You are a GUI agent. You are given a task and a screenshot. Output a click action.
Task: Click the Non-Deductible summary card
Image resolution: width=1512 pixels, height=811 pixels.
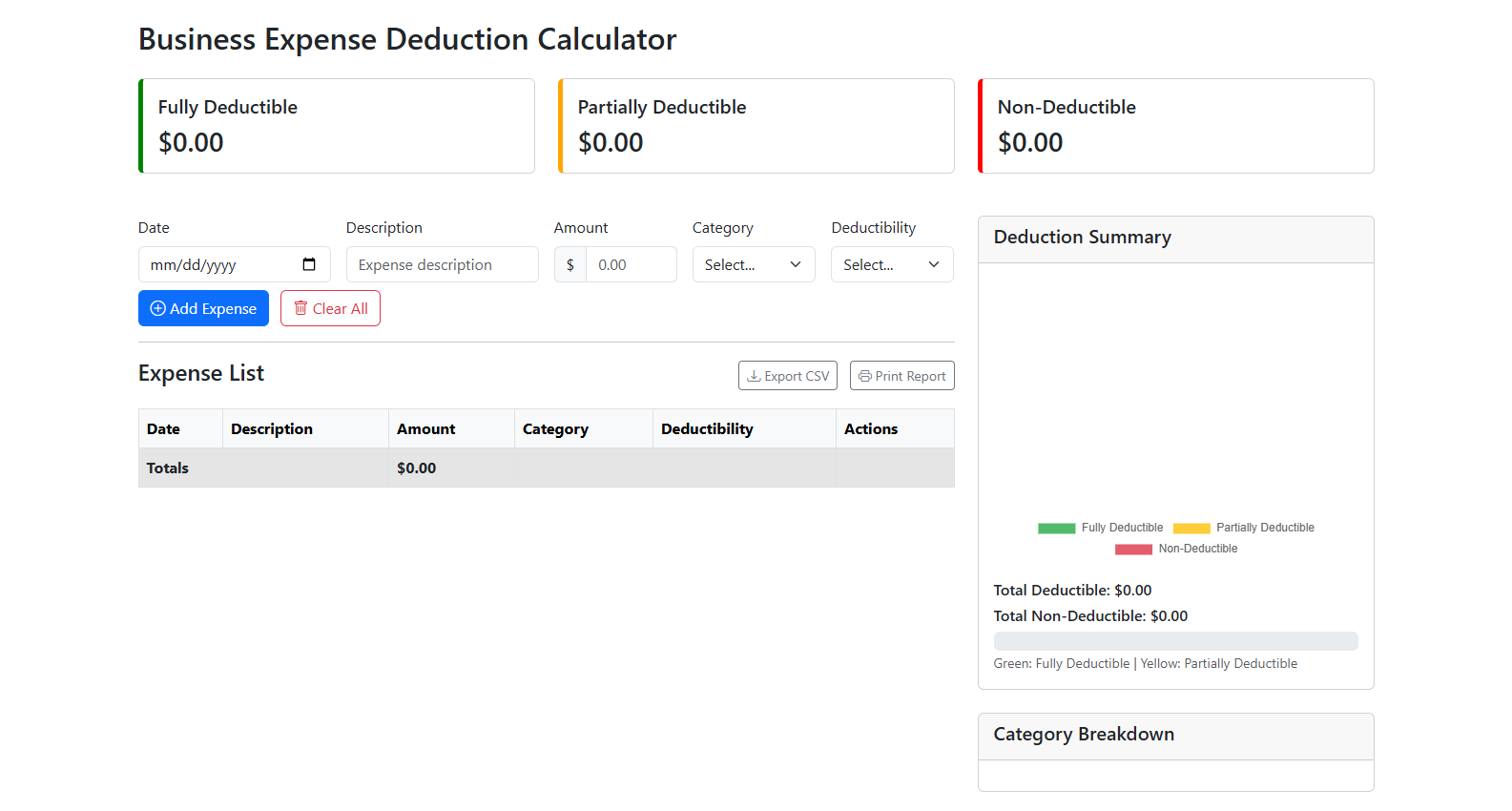coord(1176,126)
